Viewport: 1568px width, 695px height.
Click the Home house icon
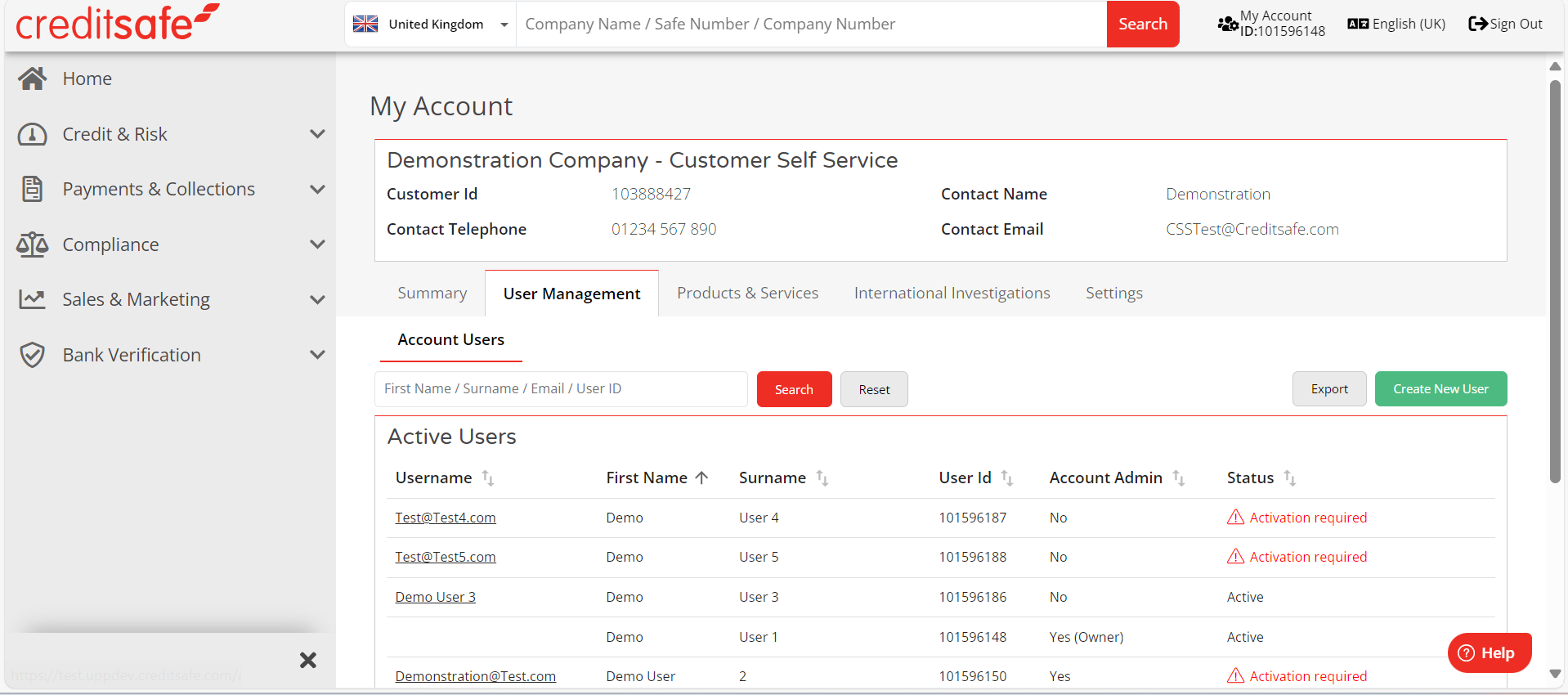(33, 78)
